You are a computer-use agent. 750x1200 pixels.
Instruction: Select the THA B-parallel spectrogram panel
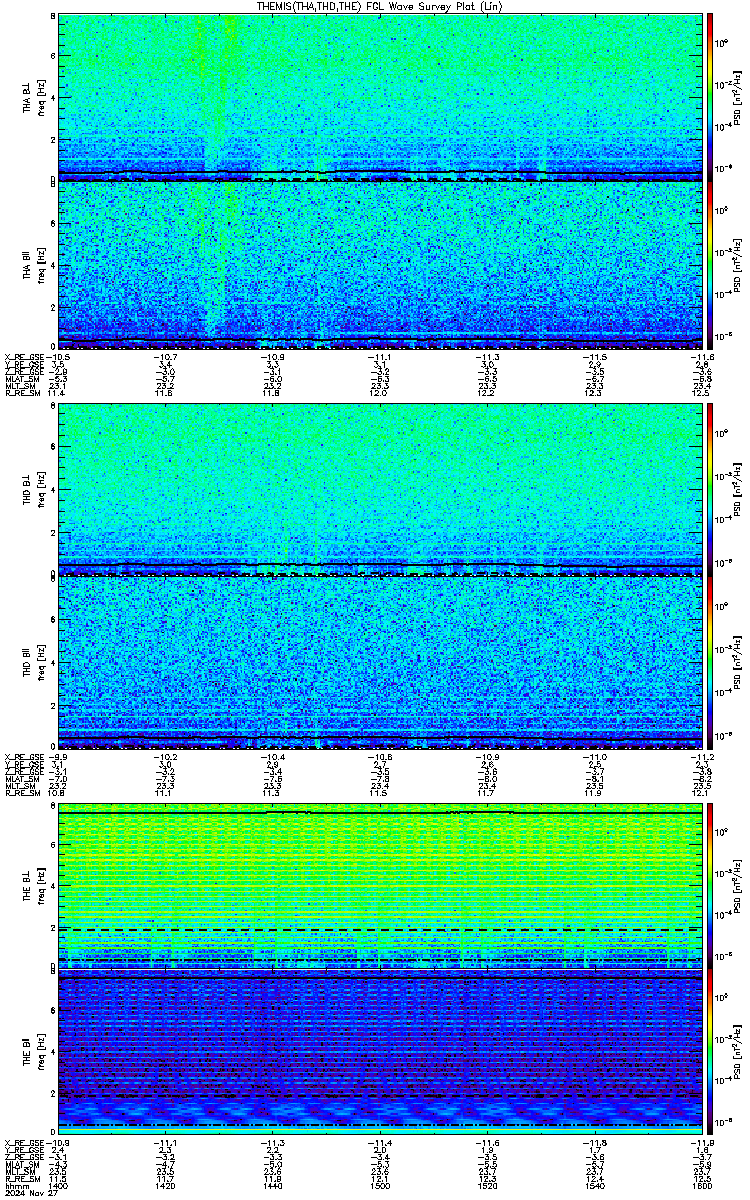pos(380,264)
